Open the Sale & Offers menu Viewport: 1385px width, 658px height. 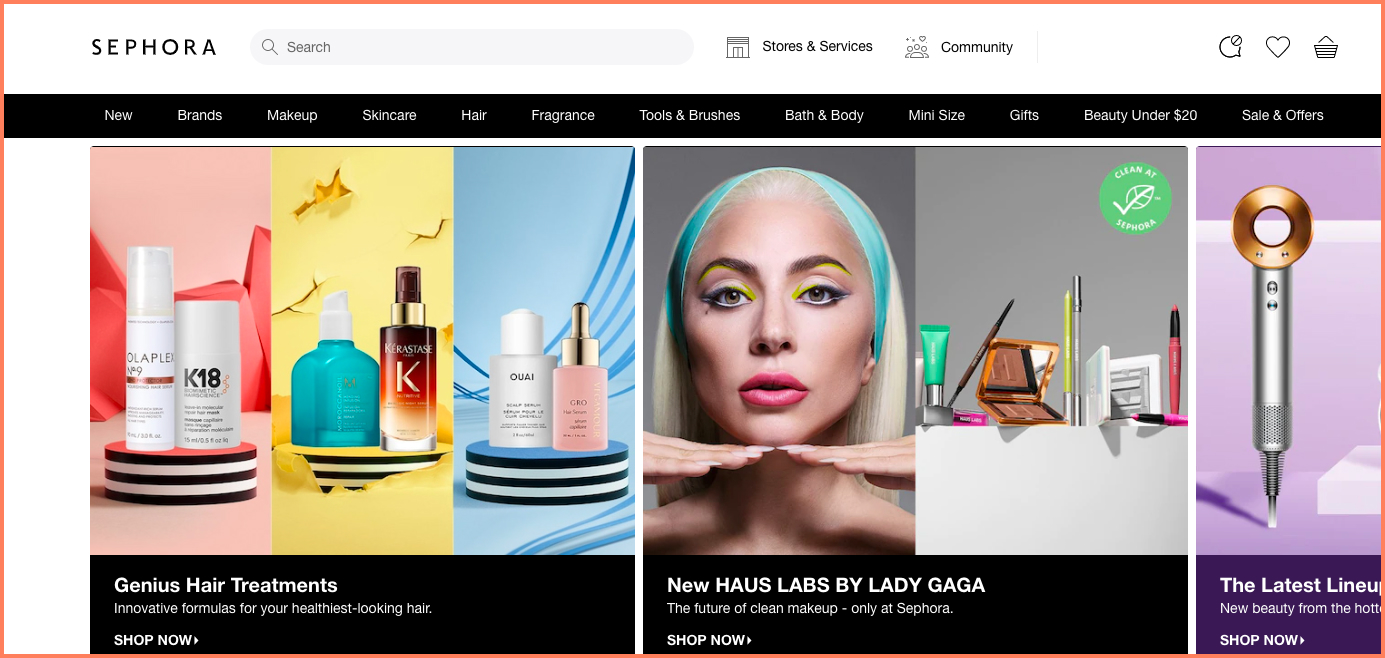coord(1282,115)
